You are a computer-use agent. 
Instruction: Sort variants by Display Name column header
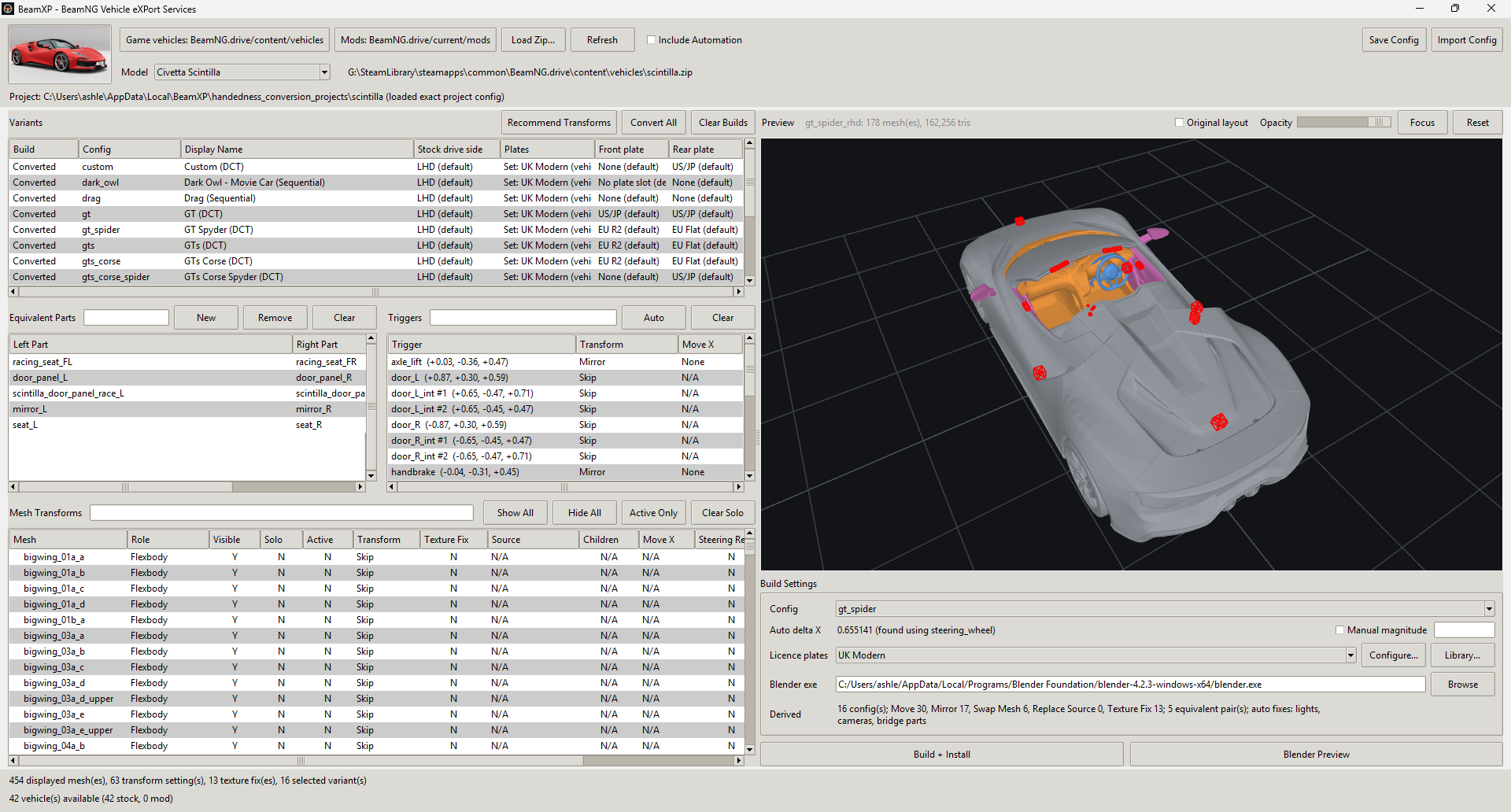297,149
